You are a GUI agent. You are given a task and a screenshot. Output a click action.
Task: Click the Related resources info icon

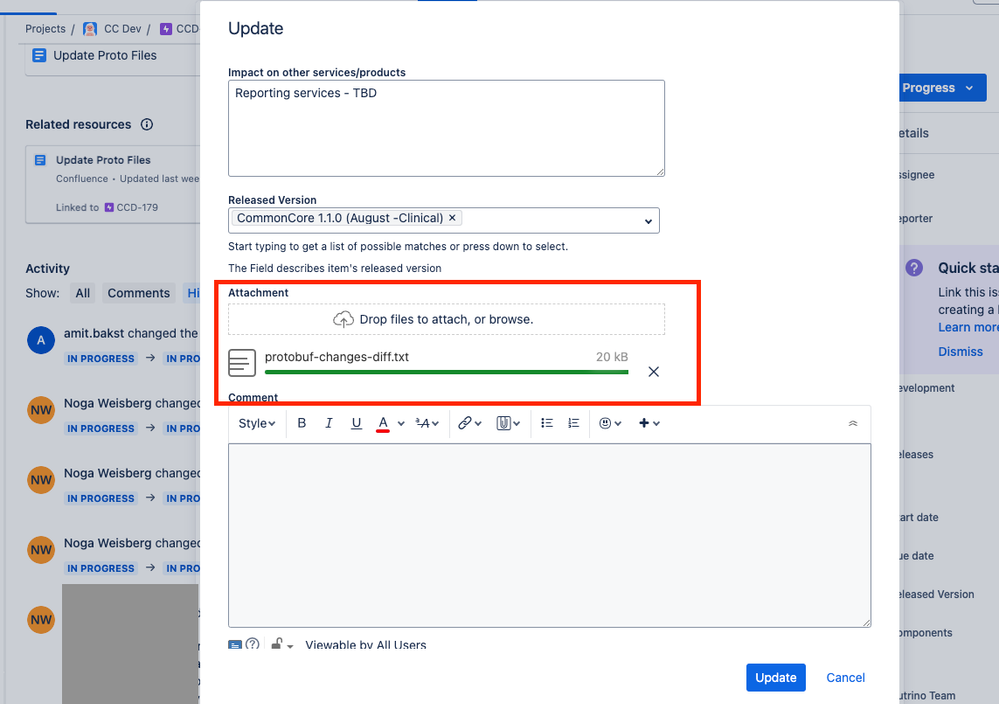[x=147, y=124]
